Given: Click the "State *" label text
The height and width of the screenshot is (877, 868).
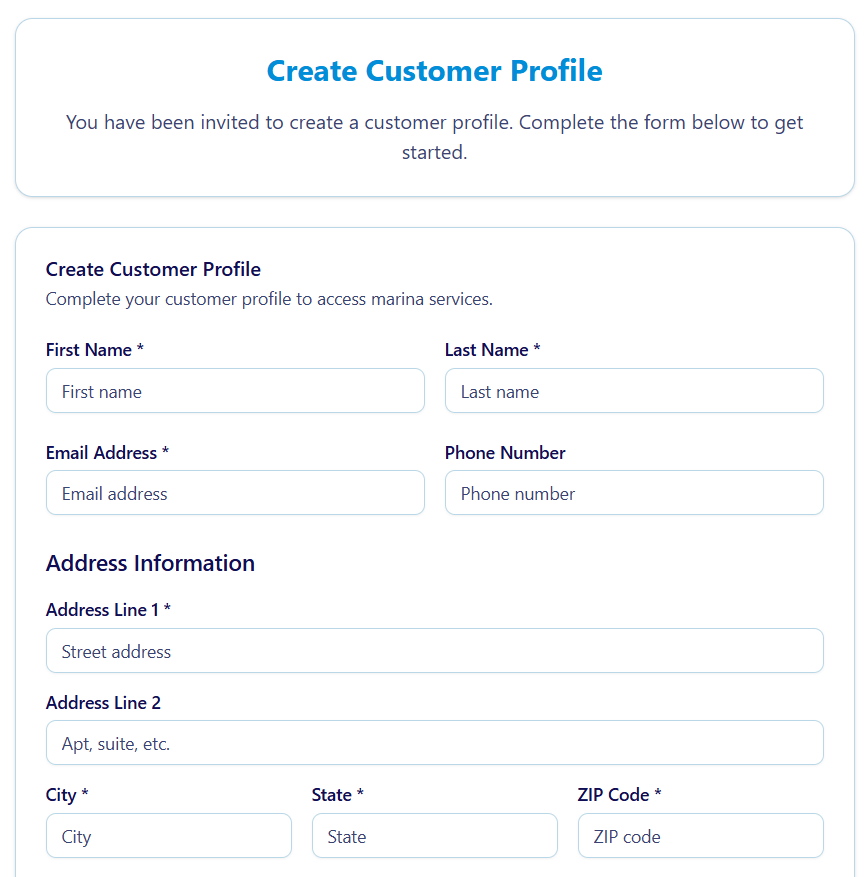Looking at the screenshot, I should 337,795.
